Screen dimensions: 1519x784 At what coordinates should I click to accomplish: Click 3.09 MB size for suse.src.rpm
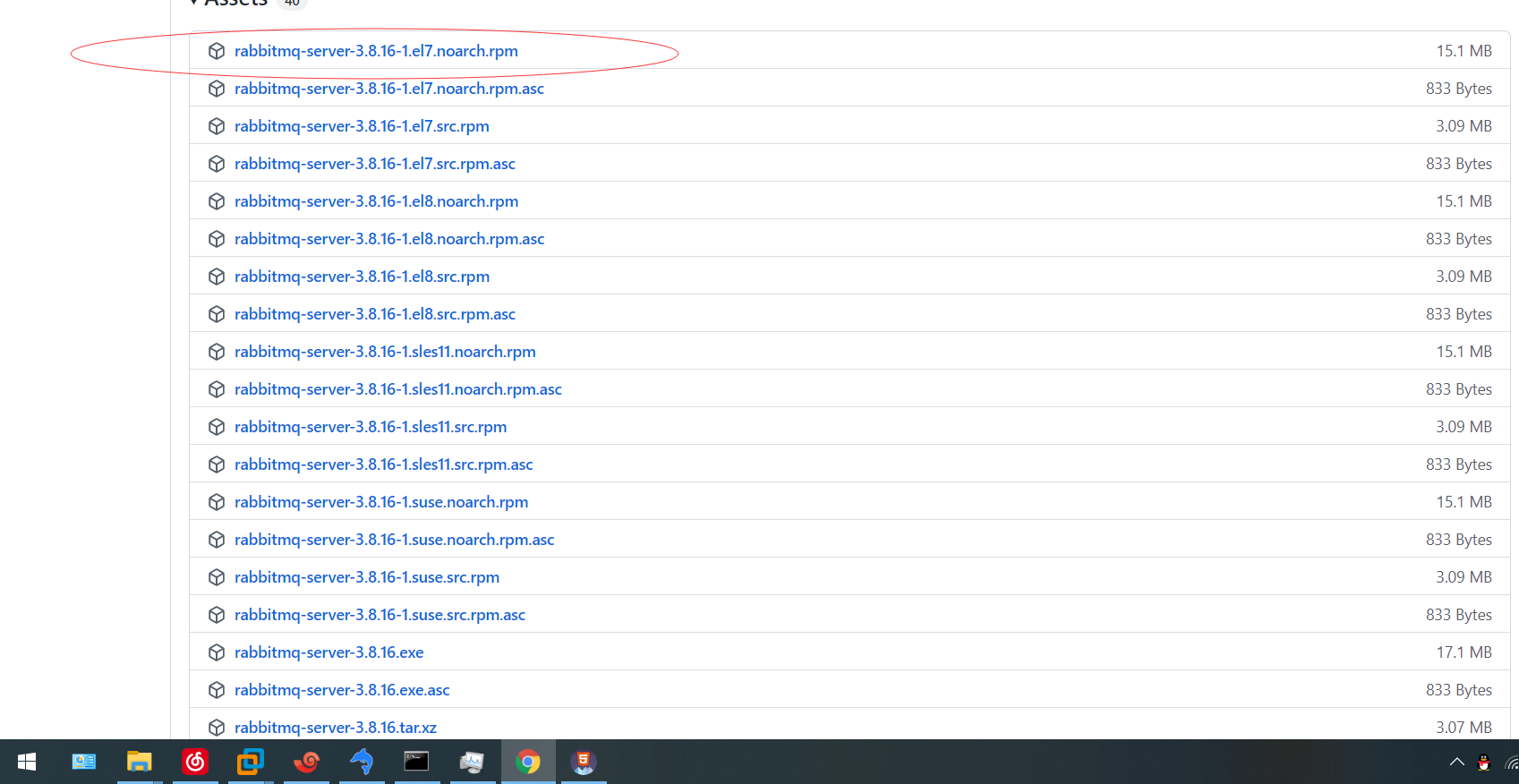click(x=1464, y=577)
